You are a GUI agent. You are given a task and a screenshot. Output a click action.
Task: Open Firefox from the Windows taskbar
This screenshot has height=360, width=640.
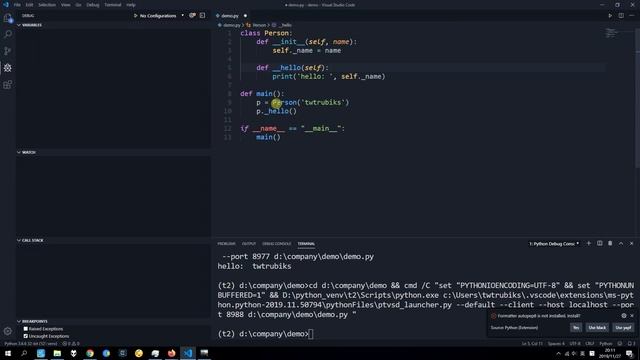(171, 353)
